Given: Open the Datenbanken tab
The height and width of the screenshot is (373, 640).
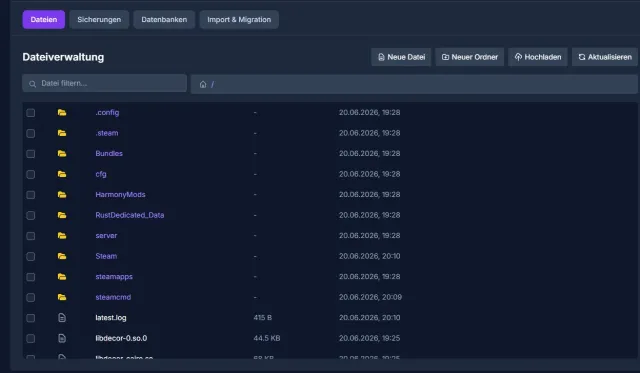Looking at the screenshot, I should pos(164,20).
